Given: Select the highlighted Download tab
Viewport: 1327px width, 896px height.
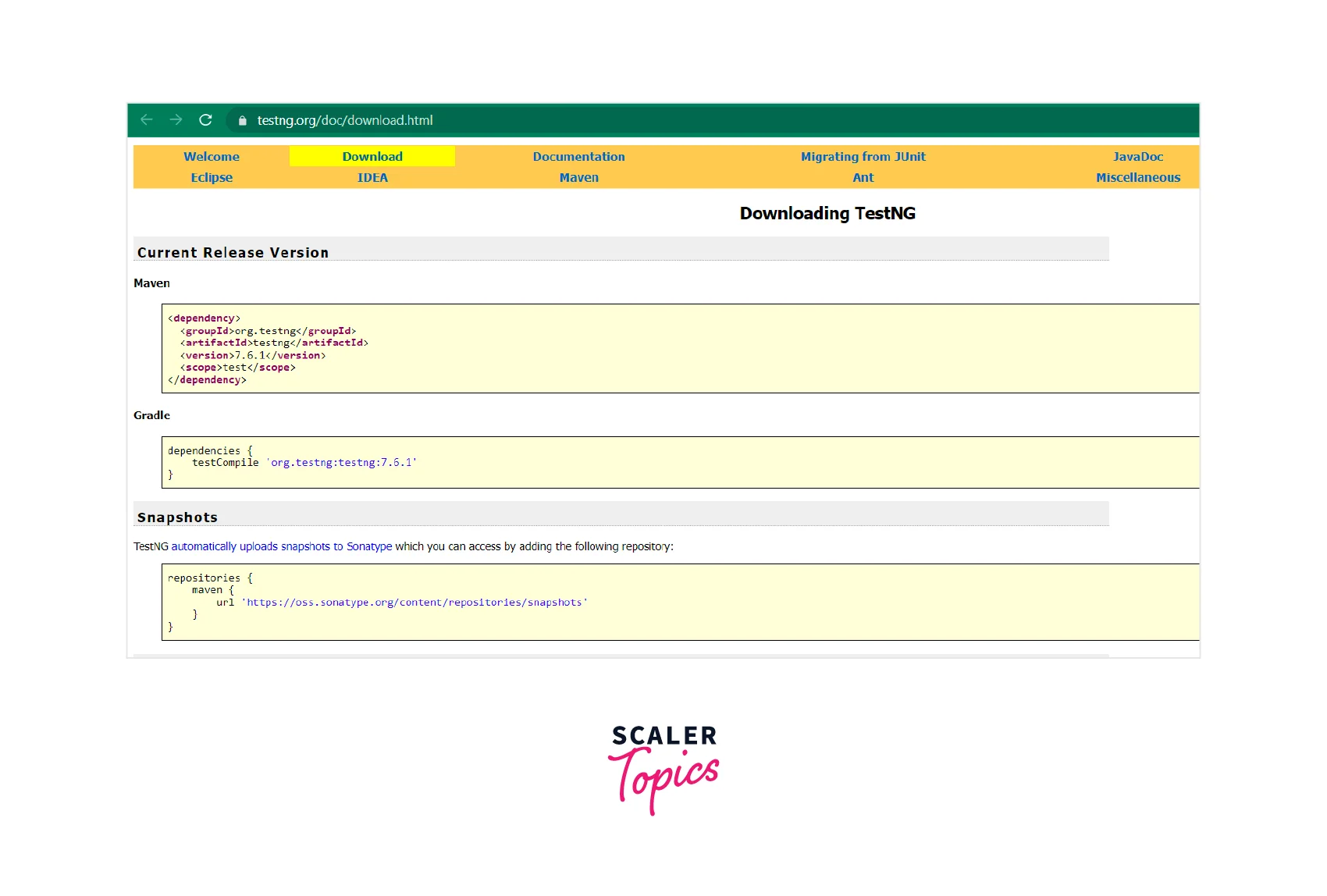Looking at the screenshot, I should pos(372,157).
